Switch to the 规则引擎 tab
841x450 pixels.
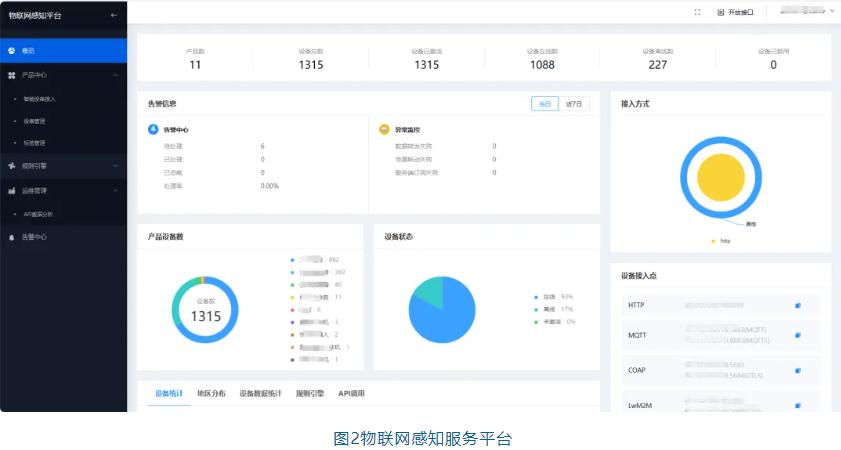coord(310,393)
